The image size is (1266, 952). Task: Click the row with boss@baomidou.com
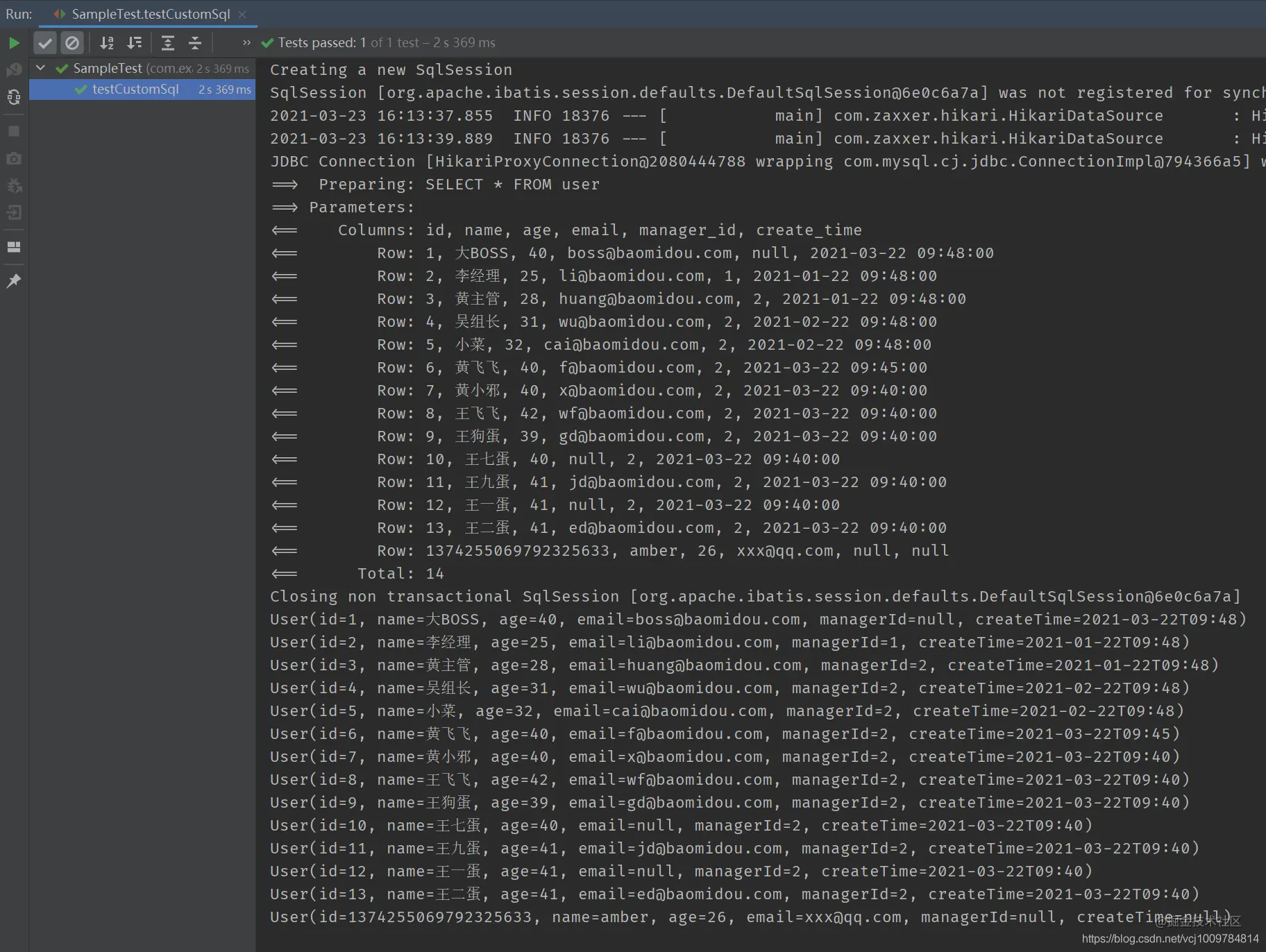pos(632,253)
